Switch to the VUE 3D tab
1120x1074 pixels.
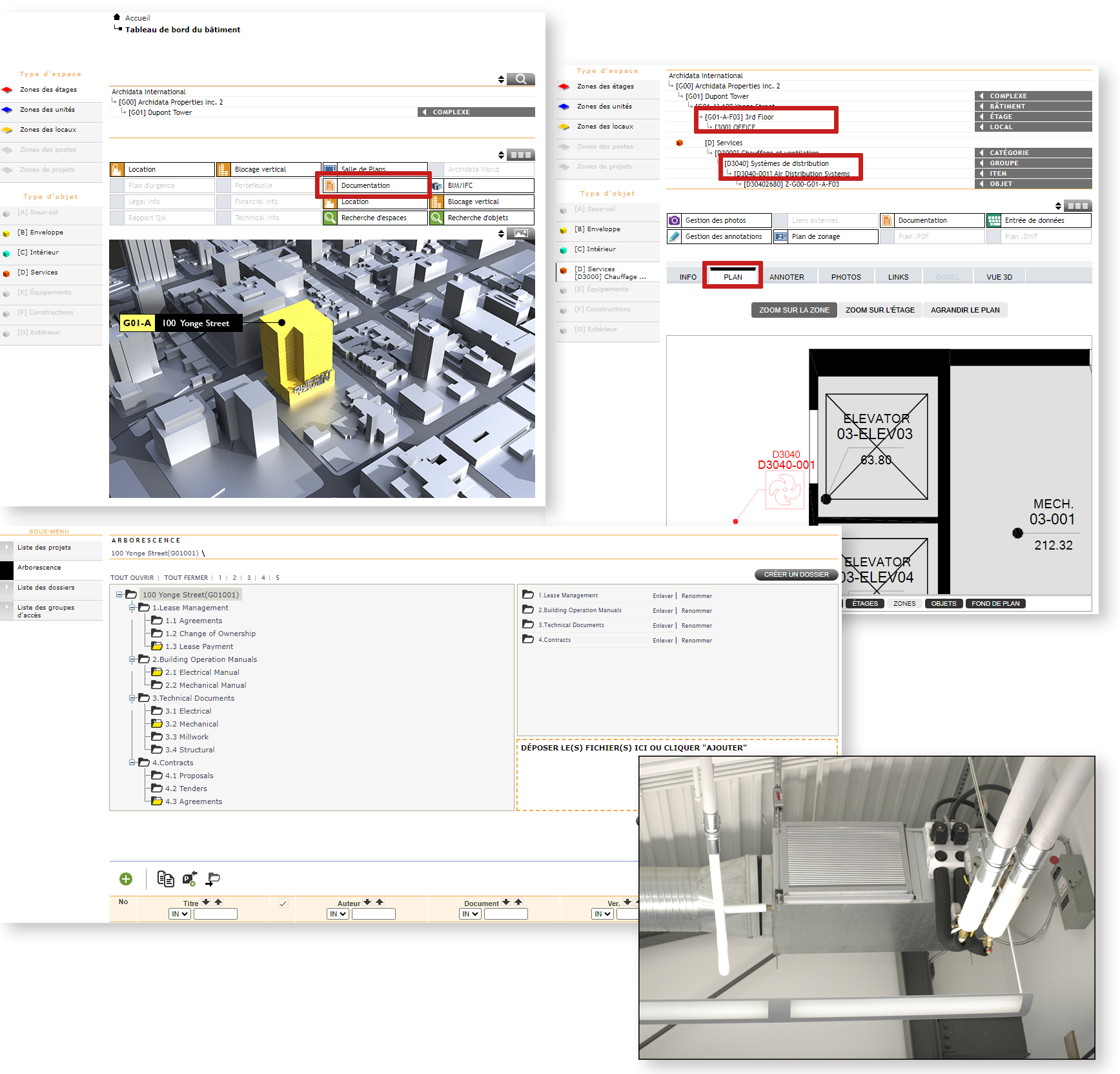(999, 276)
